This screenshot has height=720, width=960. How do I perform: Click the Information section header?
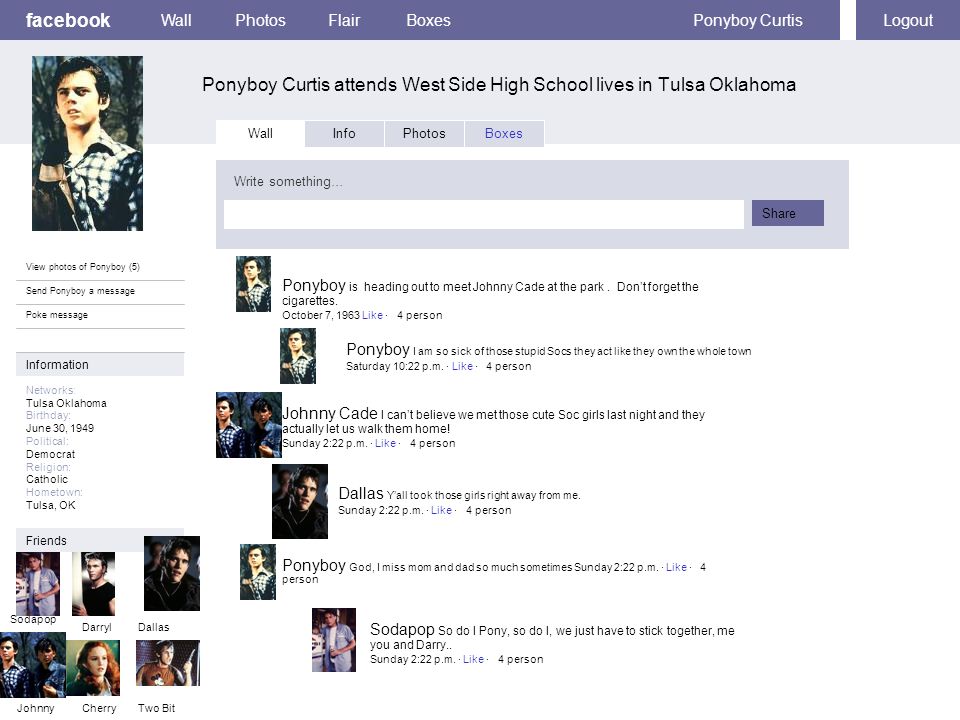100,364
